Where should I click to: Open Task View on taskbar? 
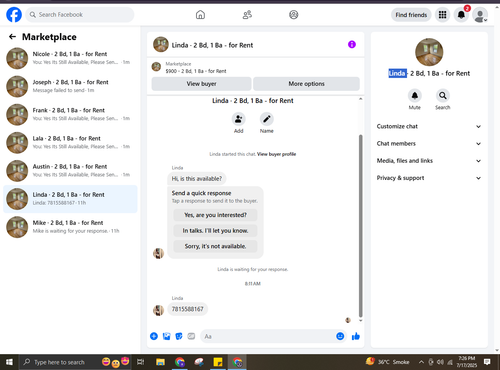(141, 362)
